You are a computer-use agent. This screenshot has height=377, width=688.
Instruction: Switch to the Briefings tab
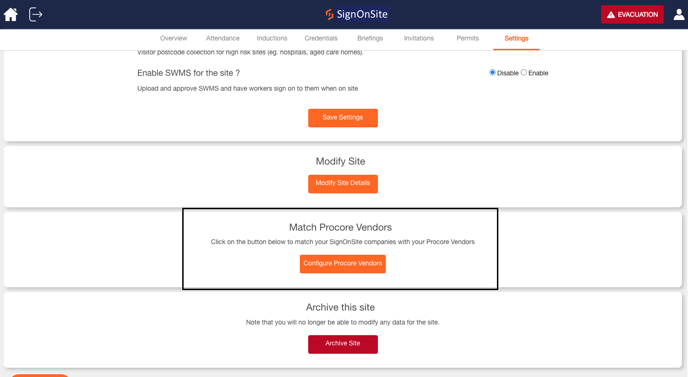[370, 39]
